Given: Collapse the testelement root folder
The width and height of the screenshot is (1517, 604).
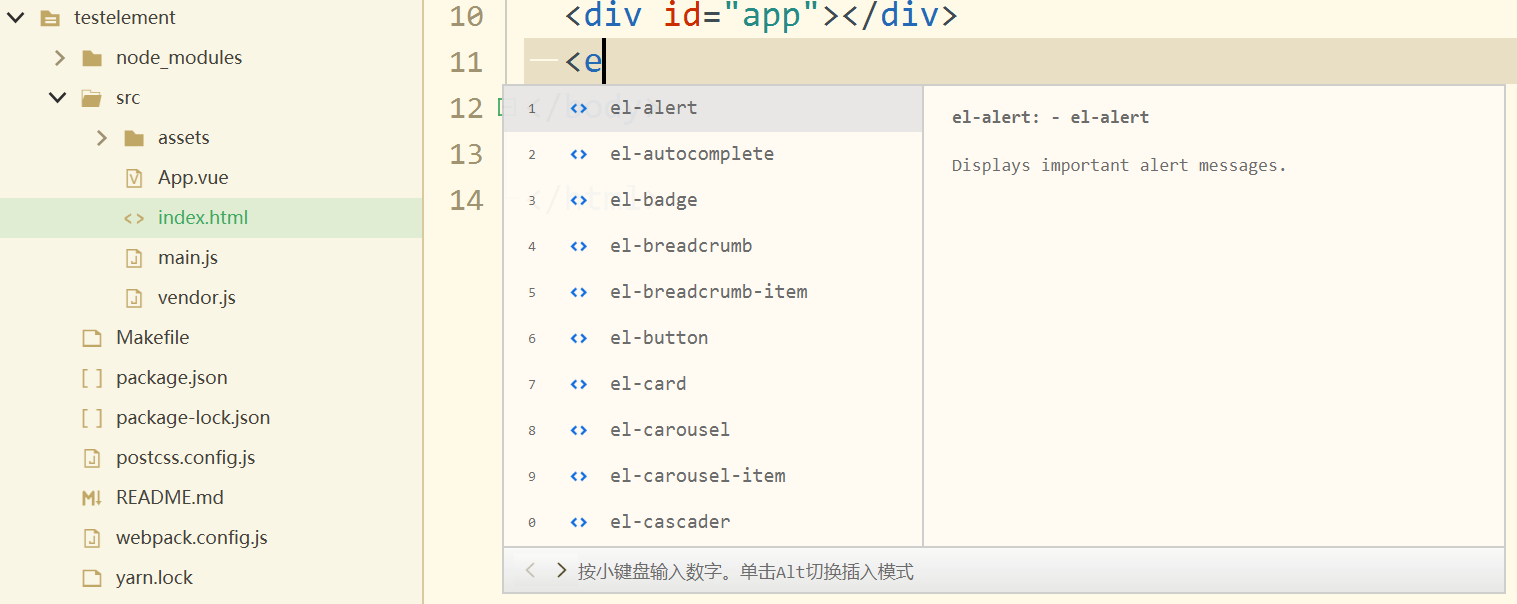Looking at the screenshot, I should point(15,18).
